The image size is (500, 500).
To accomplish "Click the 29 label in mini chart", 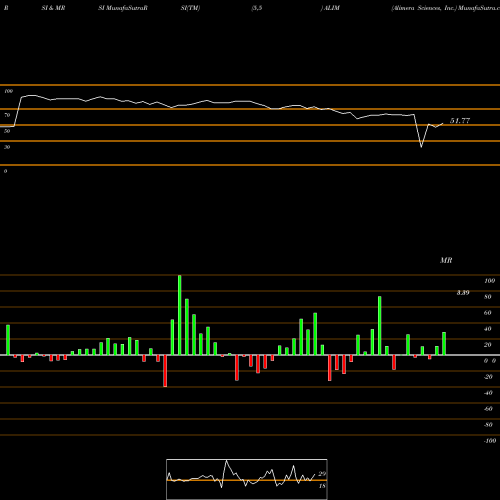I will tap(322, 474).
